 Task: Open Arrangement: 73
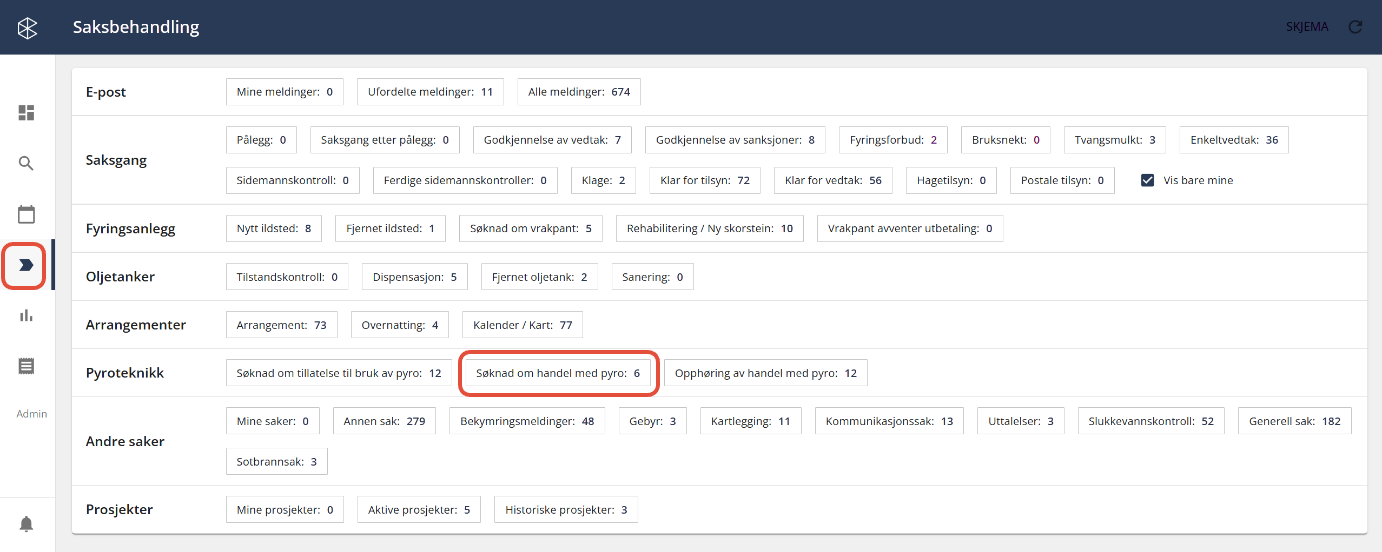click(282, 324)
